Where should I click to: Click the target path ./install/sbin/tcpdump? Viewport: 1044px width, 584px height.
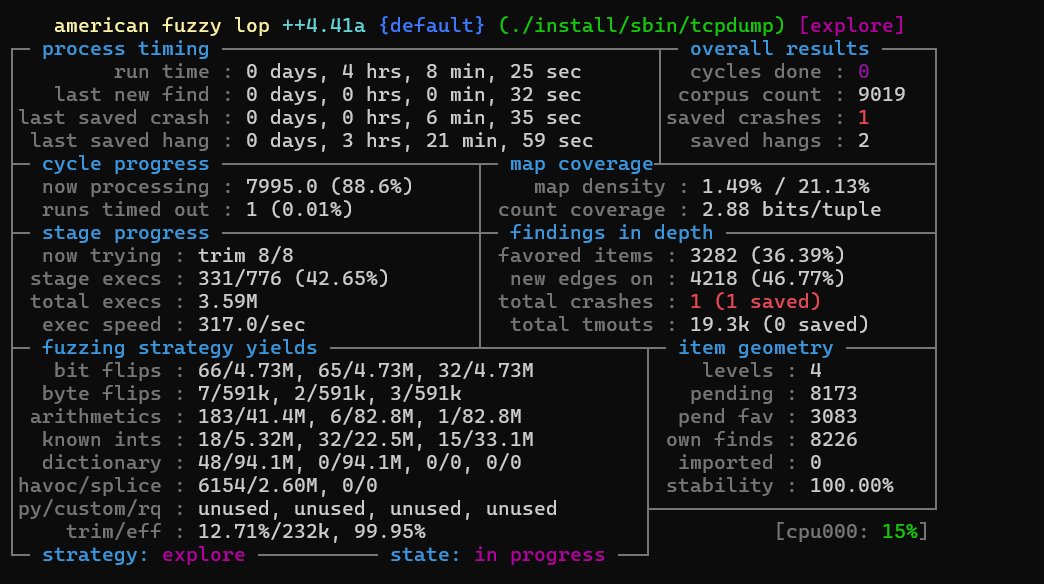tap(641, 26)
